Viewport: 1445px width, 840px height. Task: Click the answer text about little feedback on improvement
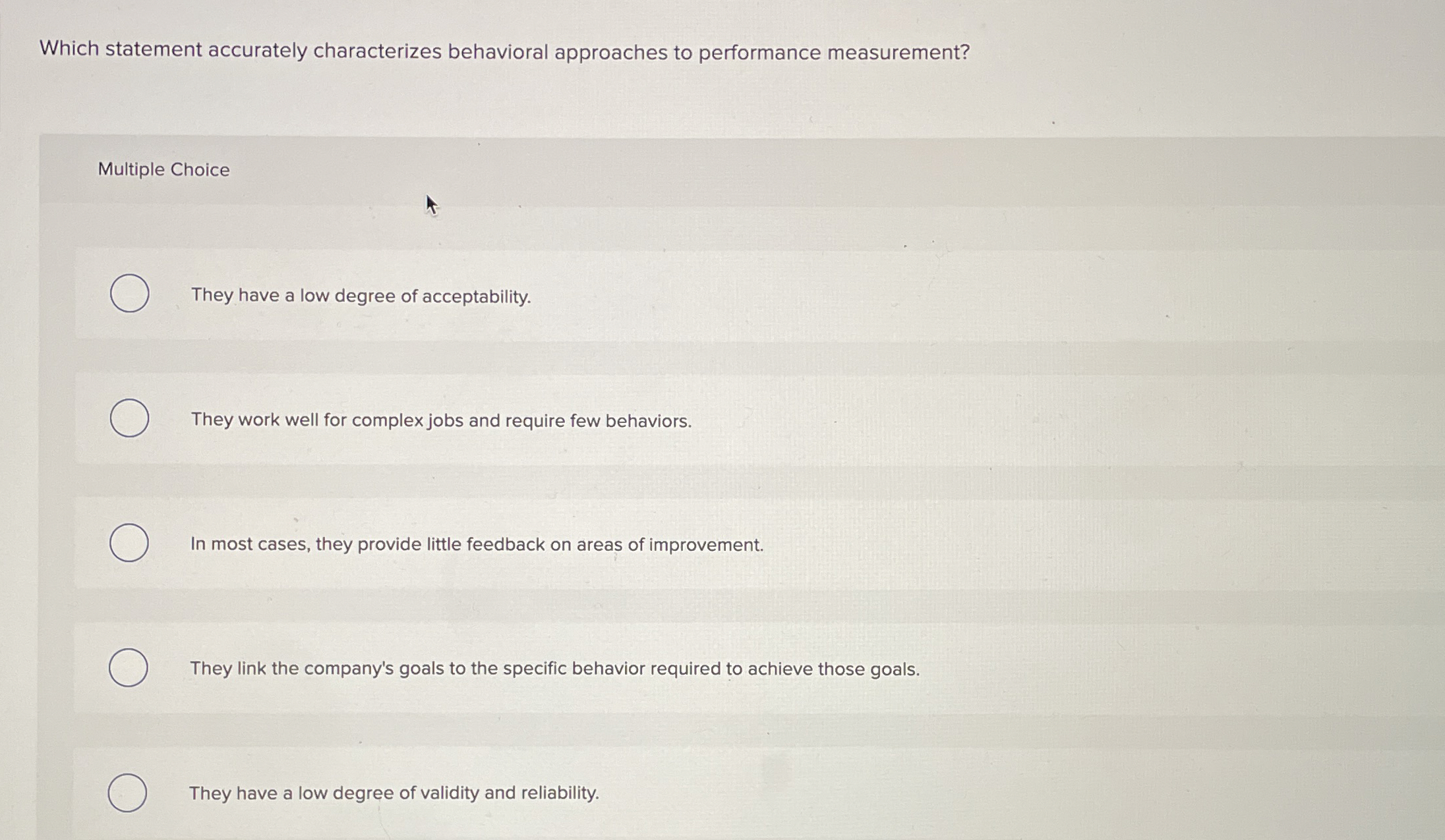coord(476,545)
